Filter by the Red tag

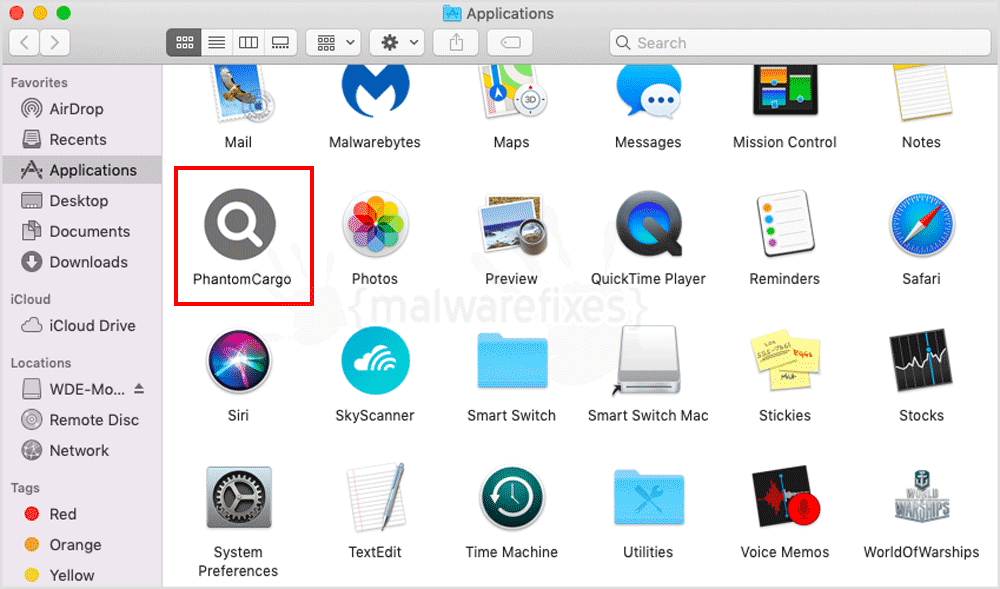tap(82, 514)
